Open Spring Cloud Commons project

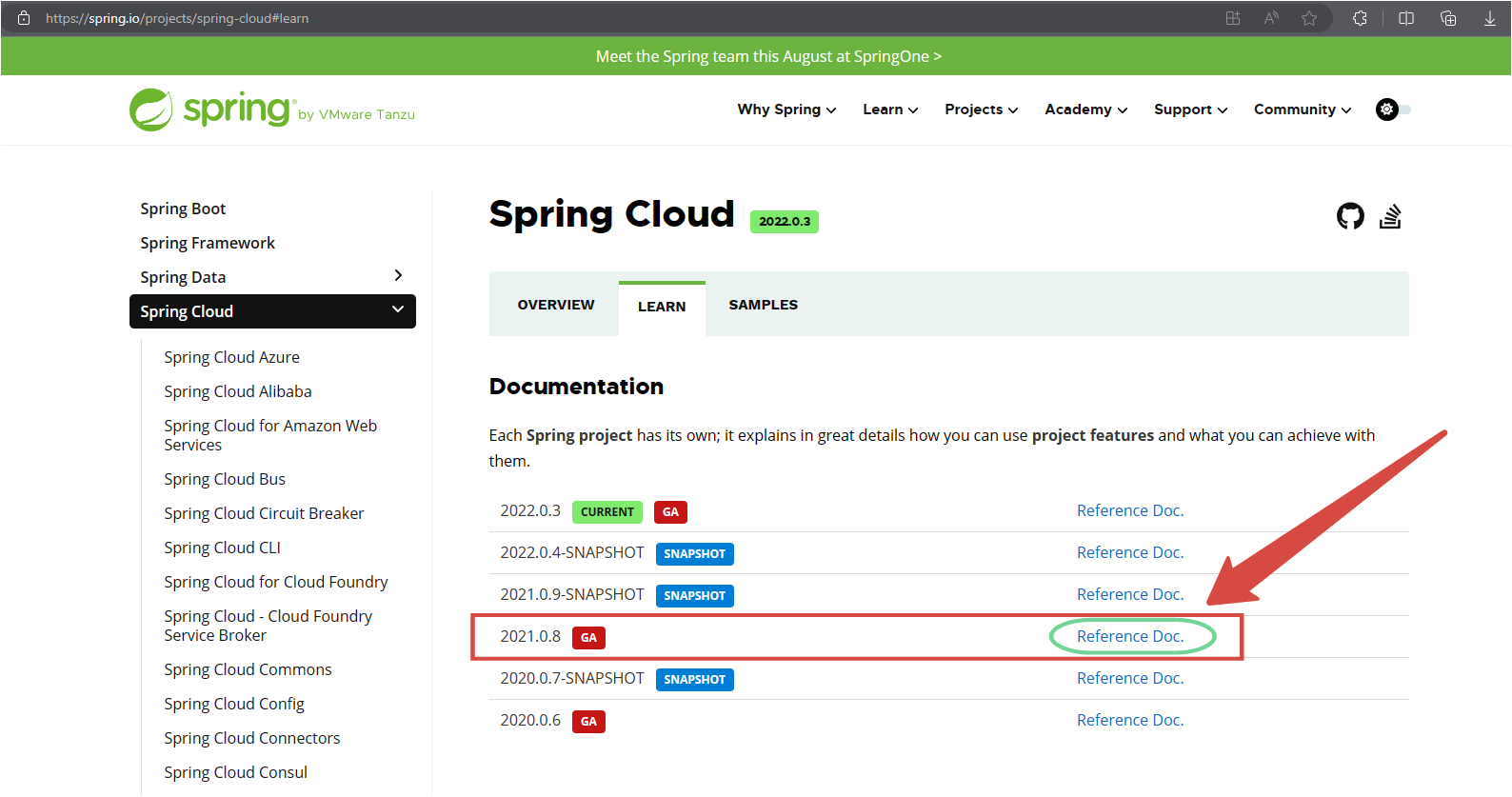(248, 669)
